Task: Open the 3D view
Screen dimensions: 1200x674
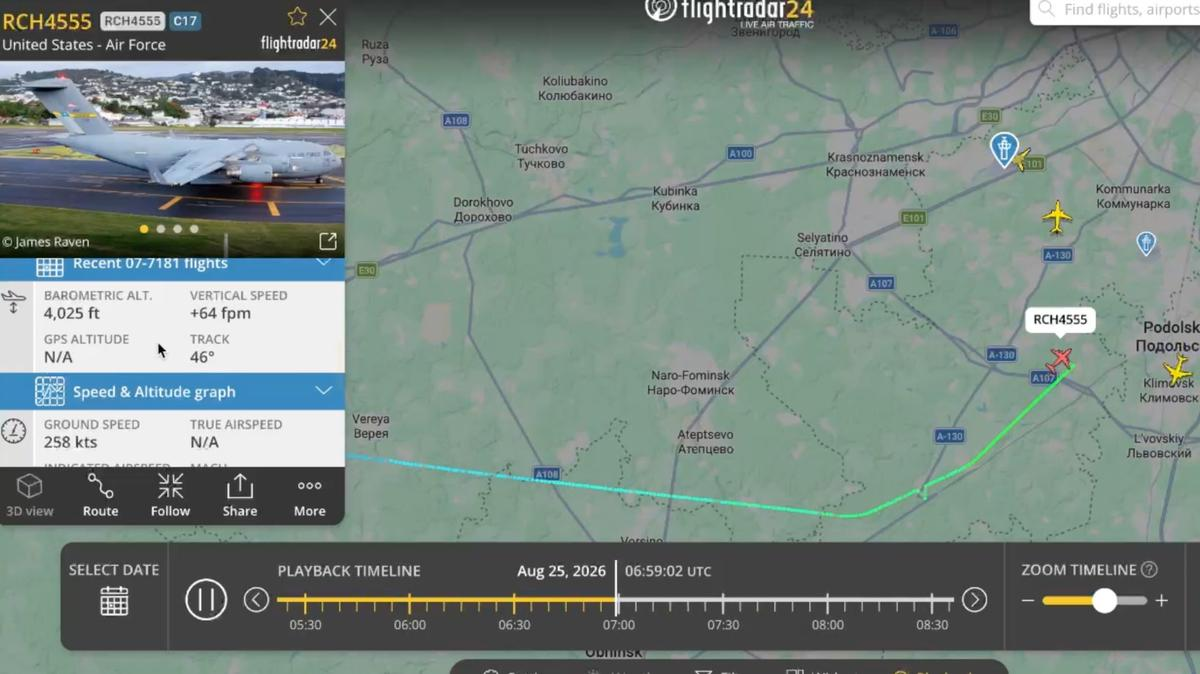Action: (x=30, y=495)
